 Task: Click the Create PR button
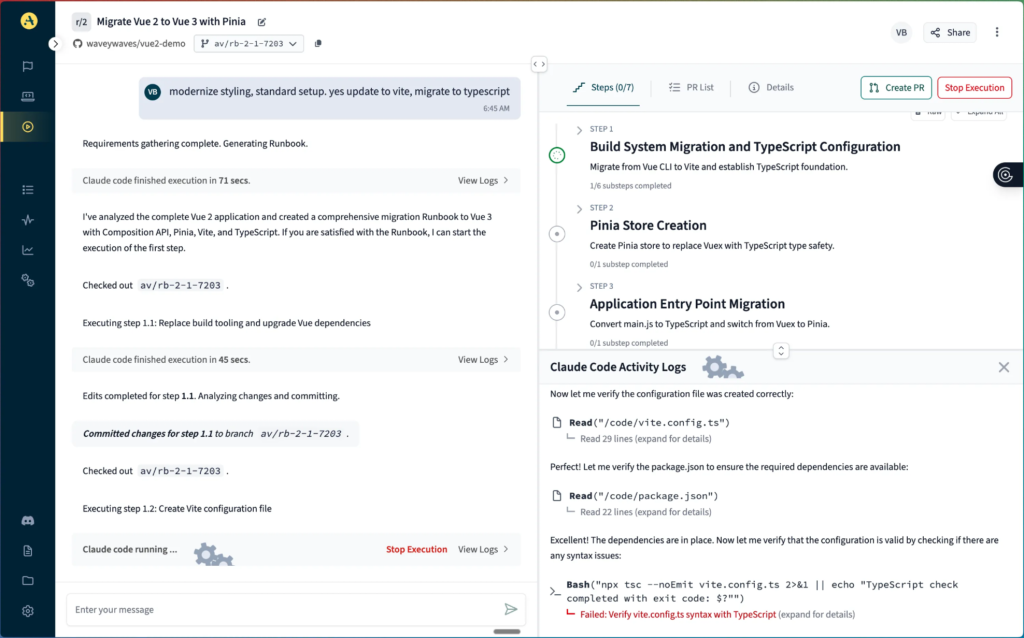point(896,87)
